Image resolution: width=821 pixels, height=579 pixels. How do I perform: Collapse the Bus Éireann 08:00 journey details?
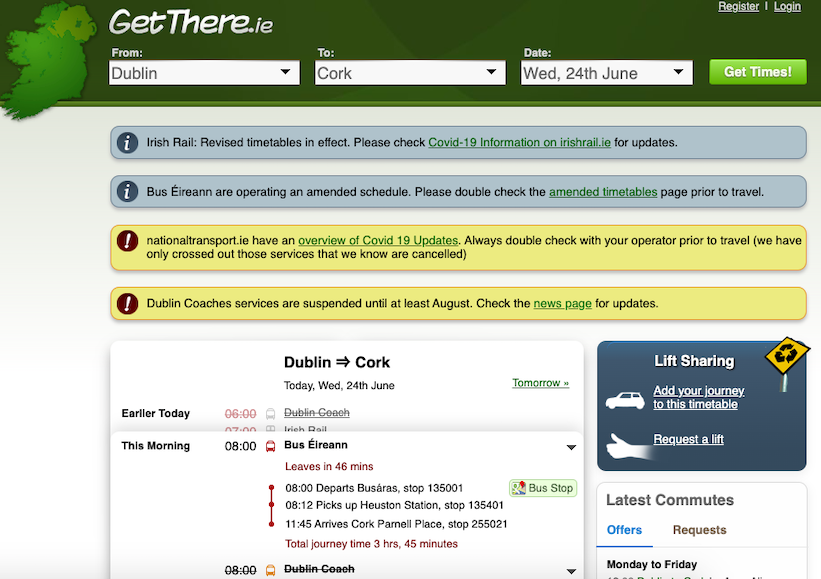(571, 447)
